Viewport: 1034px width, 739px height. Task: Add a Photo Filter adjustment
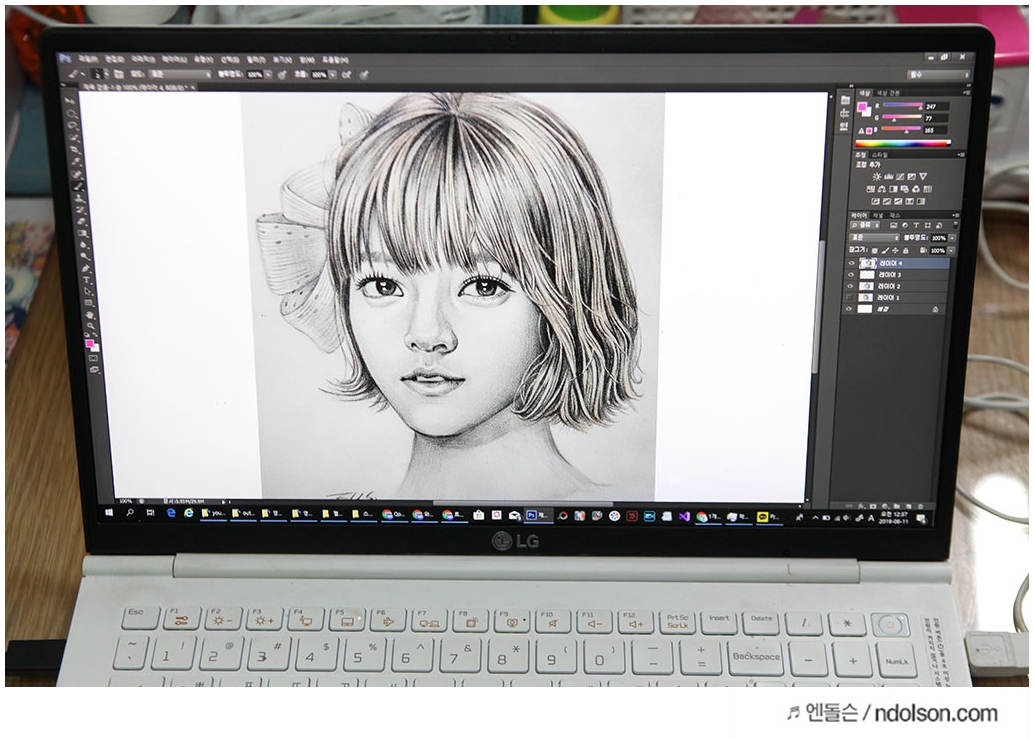click(x=904, y=189)
